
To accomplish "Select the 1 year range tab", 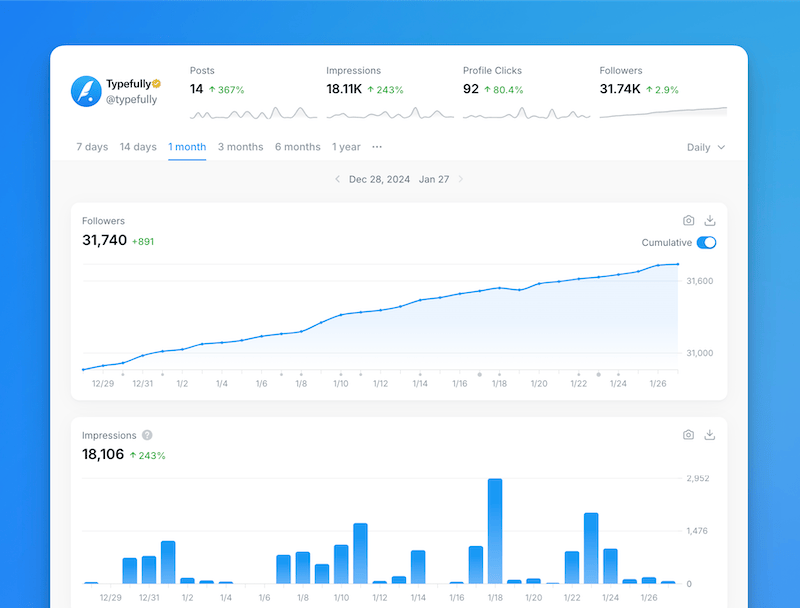I will coord(346,147).
